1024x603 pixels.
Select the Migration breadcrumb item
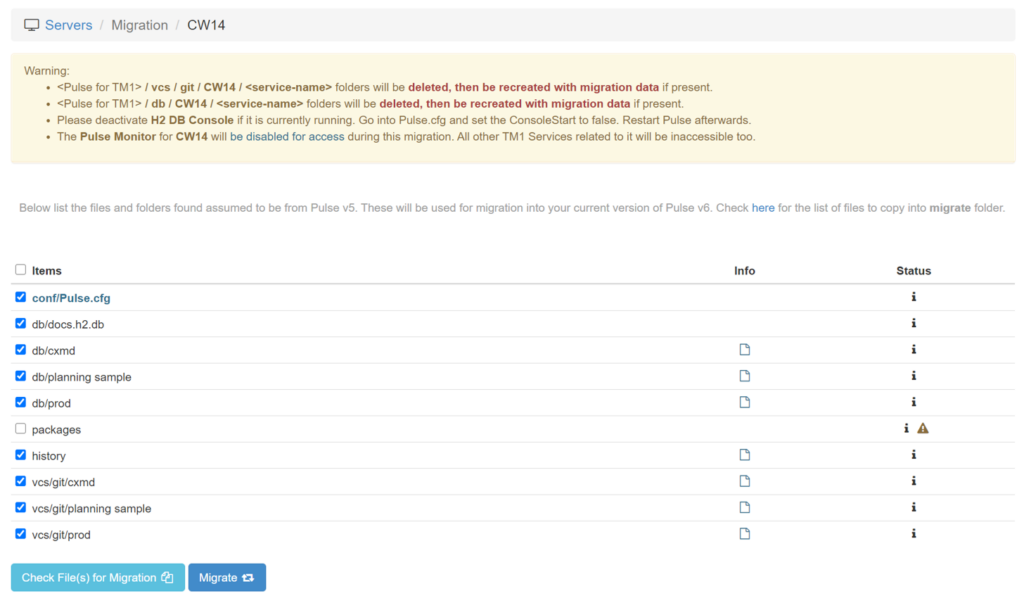click(x=139, y=25)
